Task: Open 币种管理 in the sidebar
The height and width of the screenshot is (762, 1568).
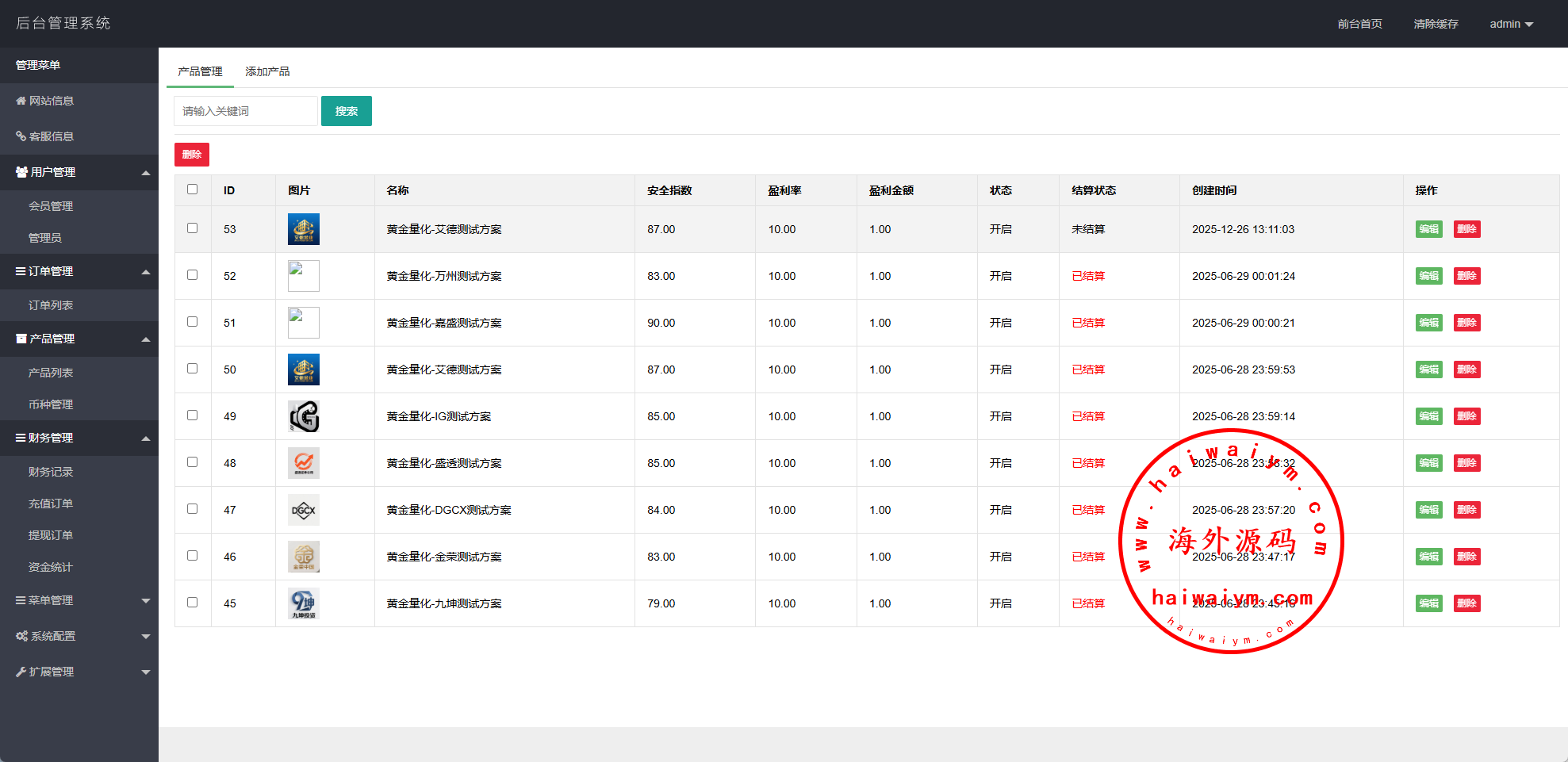Action: pyautogui.click(x=51, y=404)
